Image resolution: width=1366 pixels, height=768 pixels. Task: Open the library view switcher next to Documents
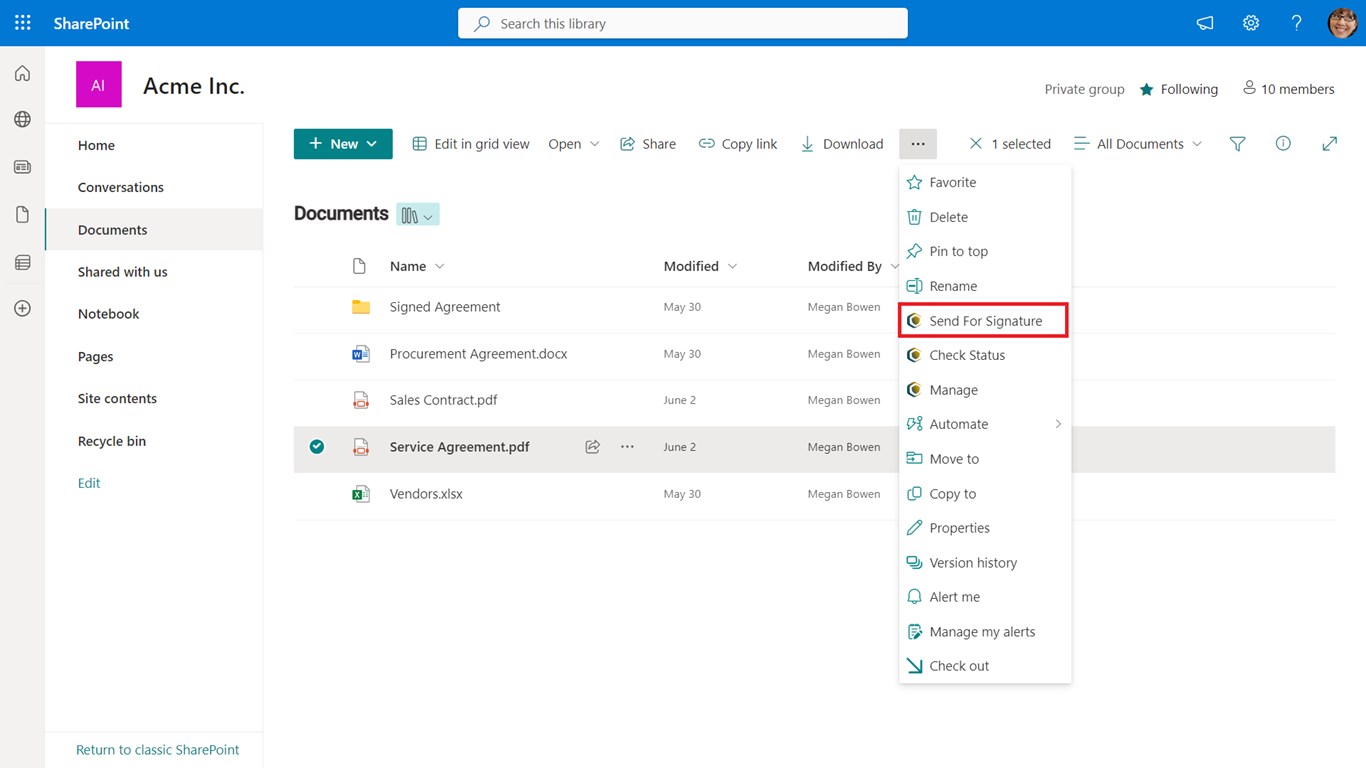click(418, 215)
